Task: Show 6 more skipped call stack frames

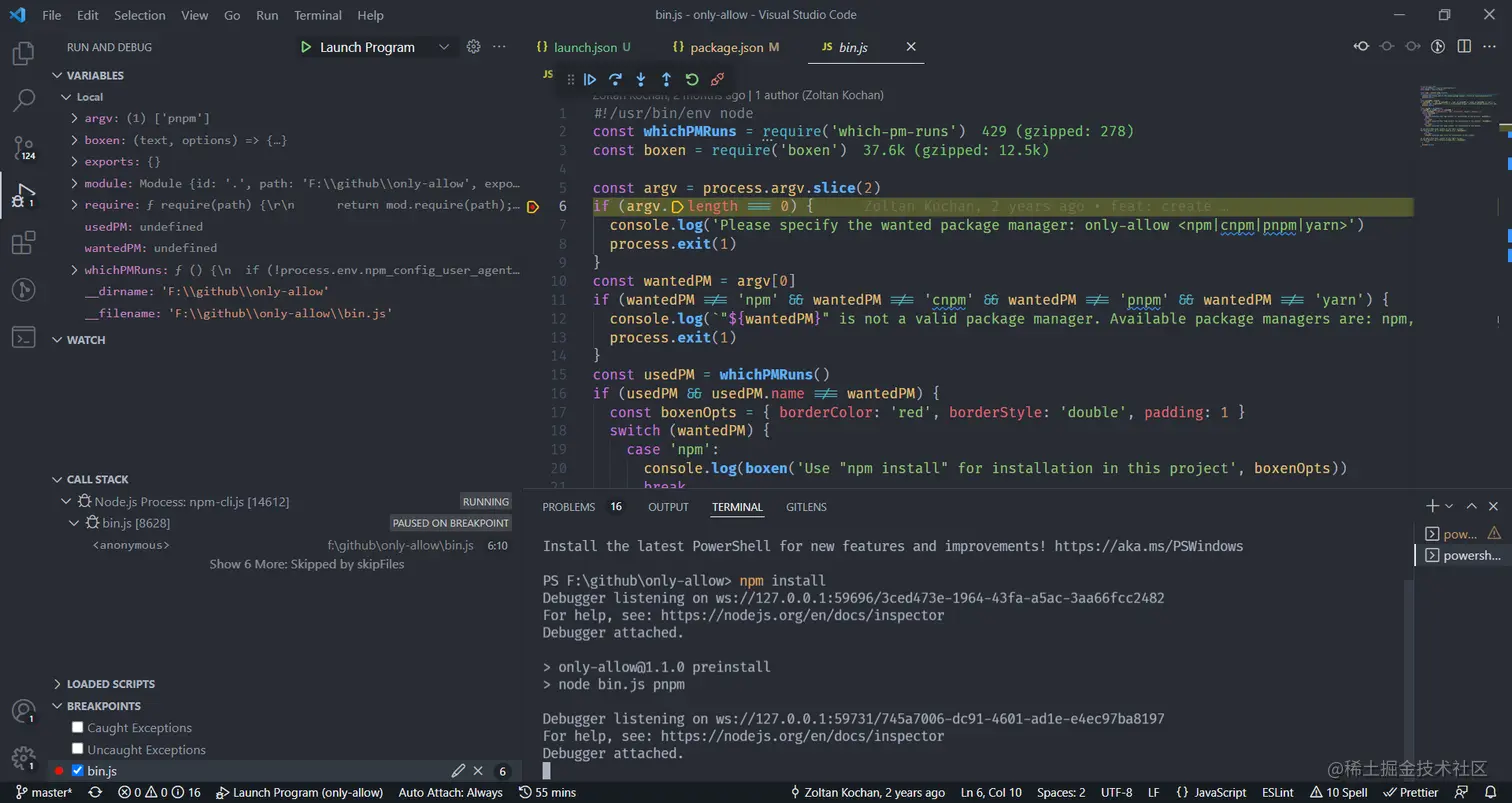Action: click(306, 564)
